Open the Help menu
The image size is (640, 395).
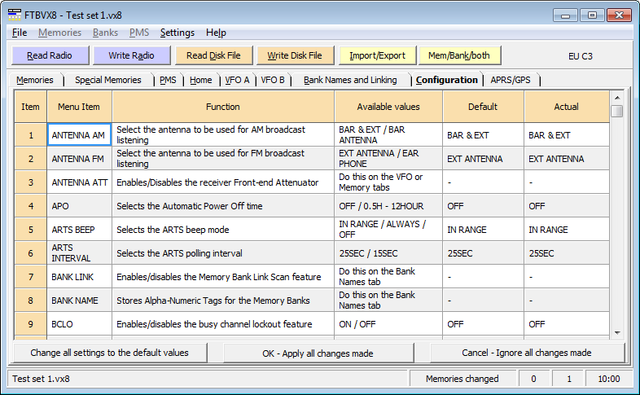pos(216,33)
